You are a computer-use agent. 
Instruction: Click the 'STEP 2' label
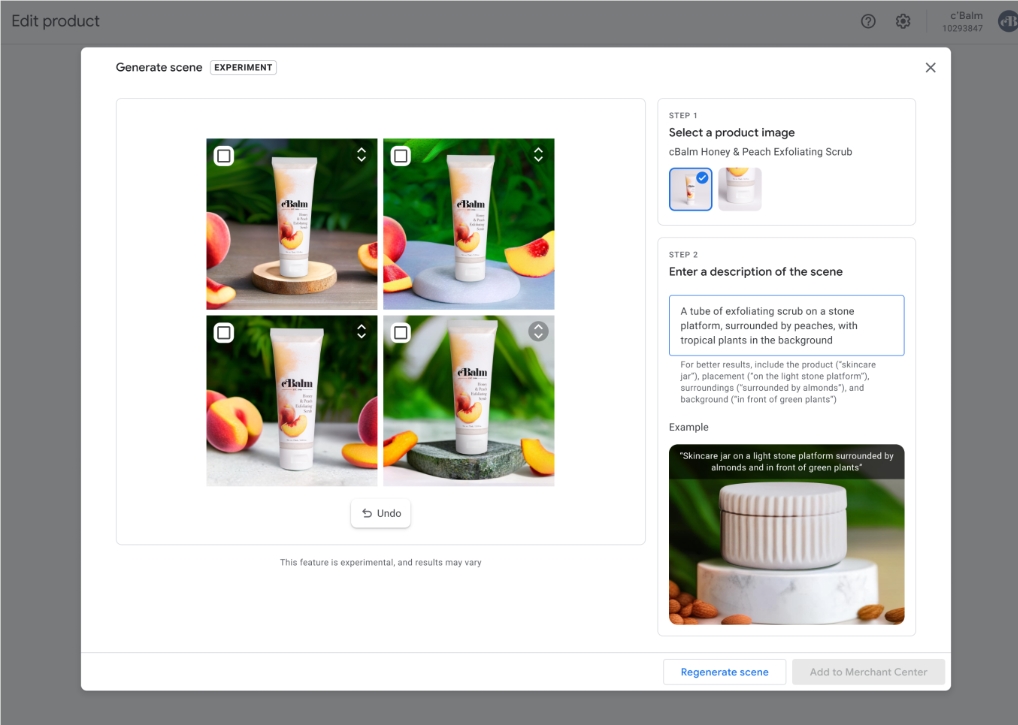(x=683, y=255)
